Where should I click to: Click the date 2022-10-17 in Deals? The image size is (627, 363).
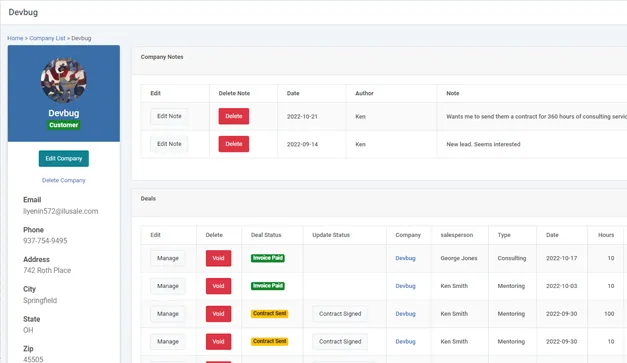coord(561,258)
